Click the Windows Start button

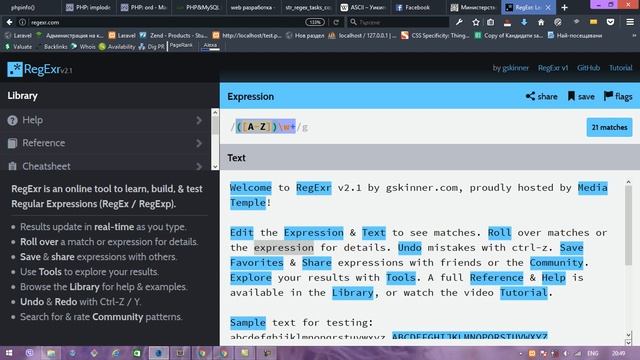[9, 353]
